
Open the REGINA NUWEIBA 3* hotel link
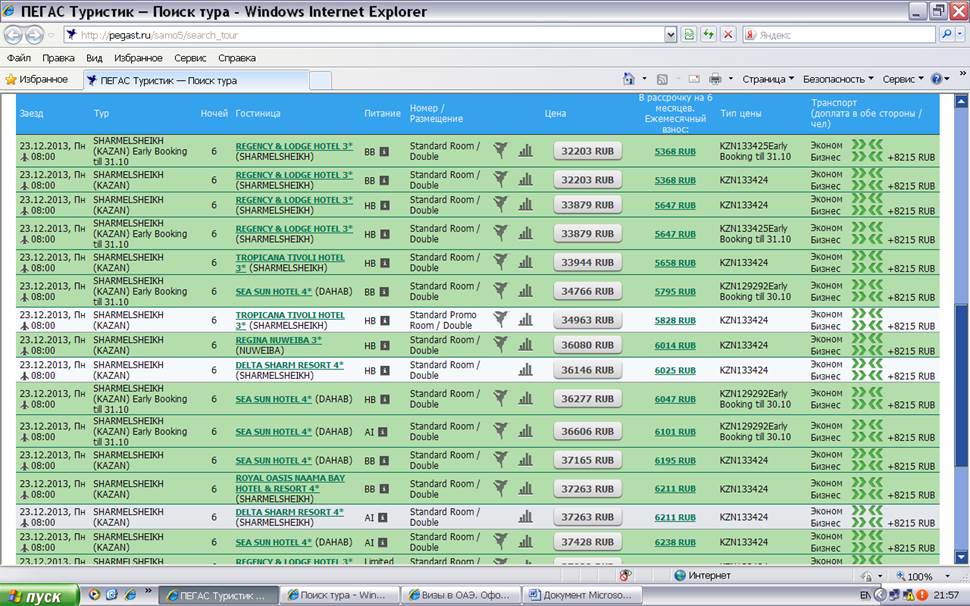point(278,339)
